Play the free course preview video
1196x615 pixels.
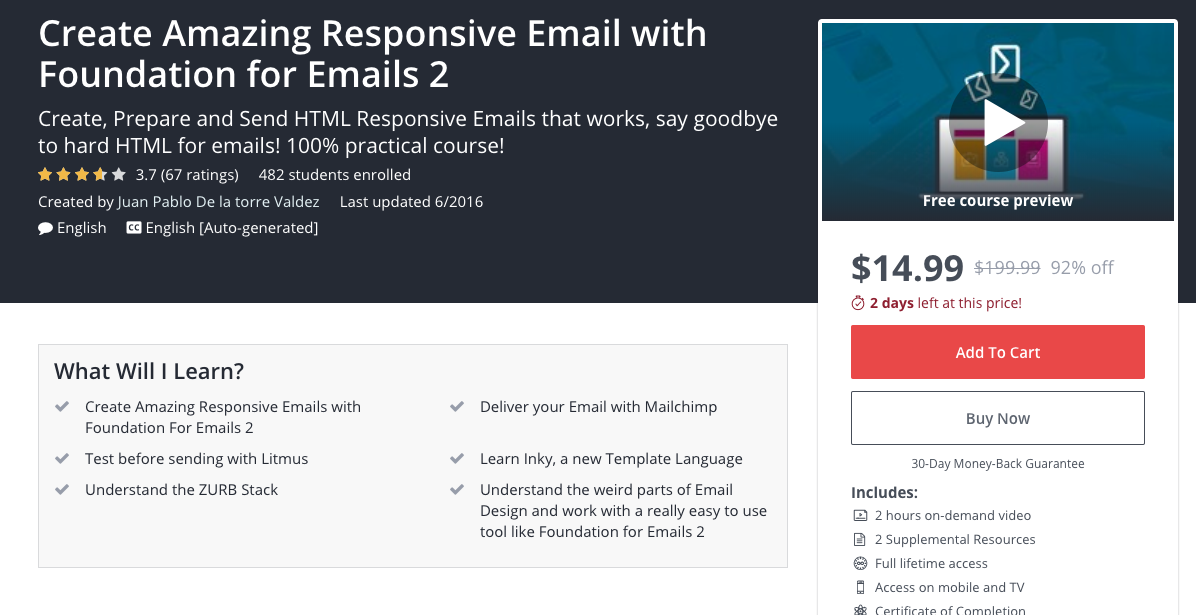pyautogui.click(x=998, y=122)
